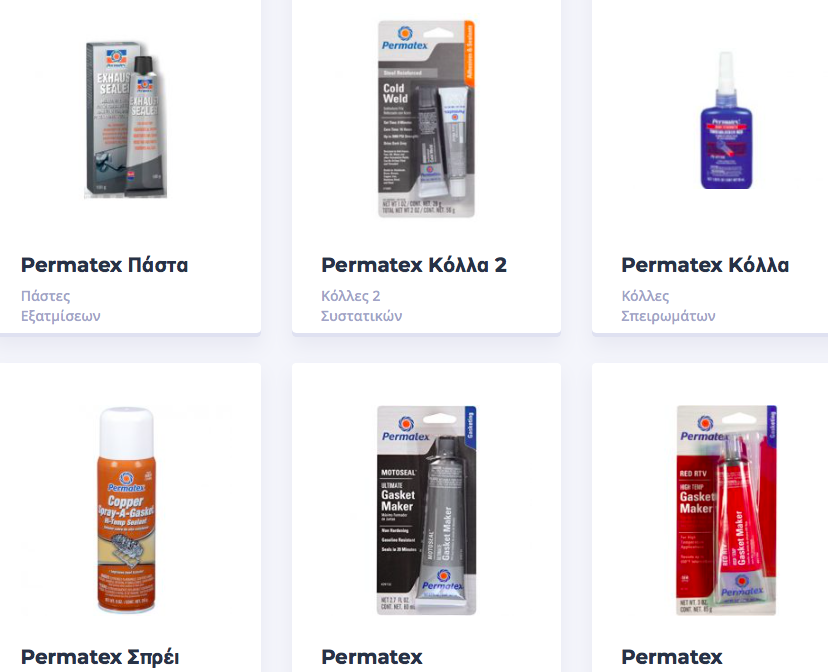Click the Permatex logo on the Cold Weld package

coord(404,38)
